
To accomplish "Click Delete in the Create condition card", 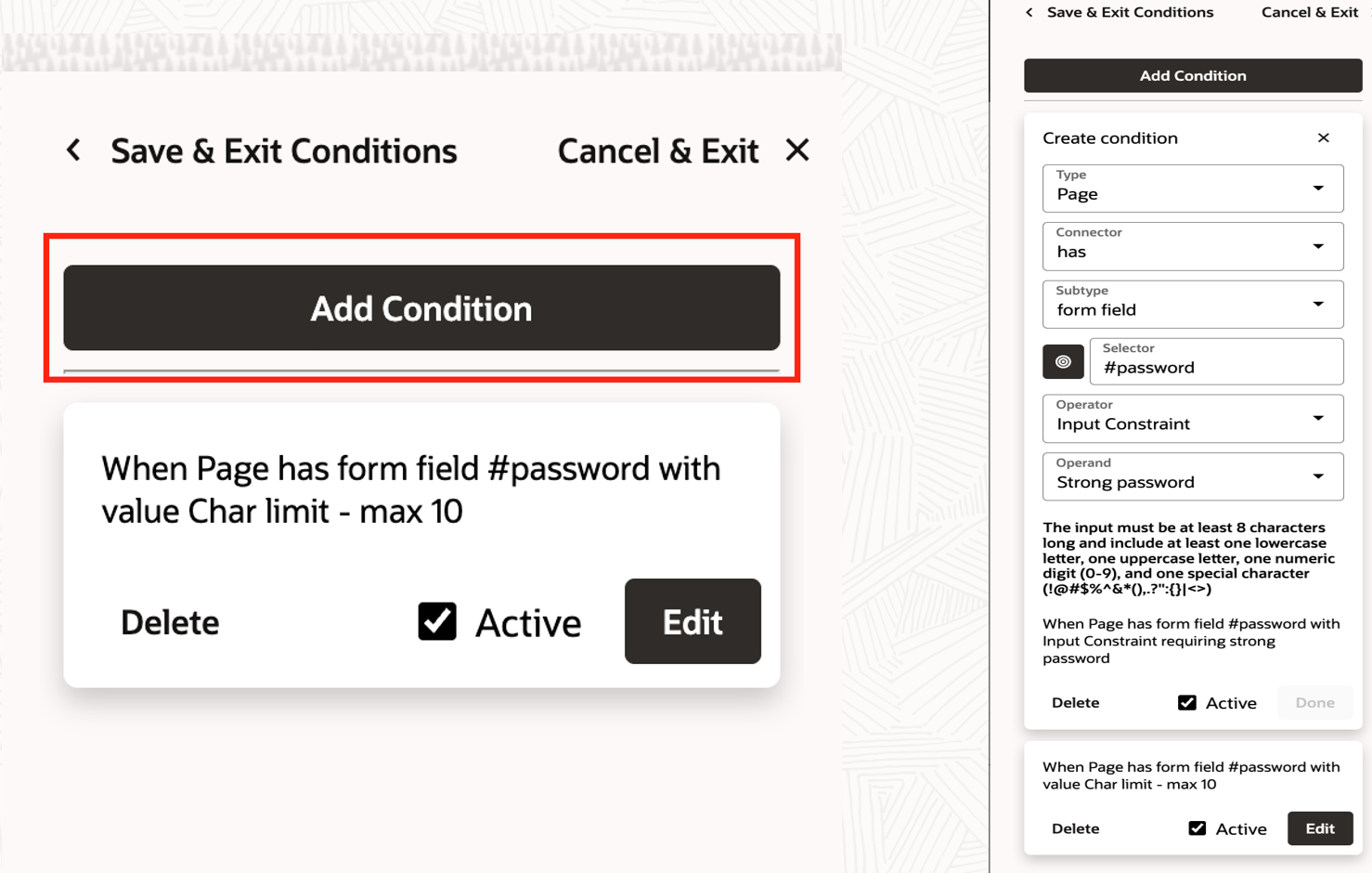I will (x=1075, y=703).
